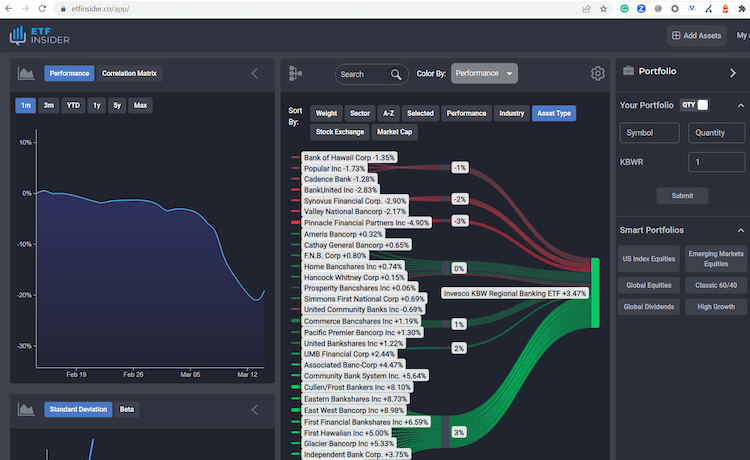
Task: Toggle the QTY switch in Your Portfolio
Action: click(695, 105)
